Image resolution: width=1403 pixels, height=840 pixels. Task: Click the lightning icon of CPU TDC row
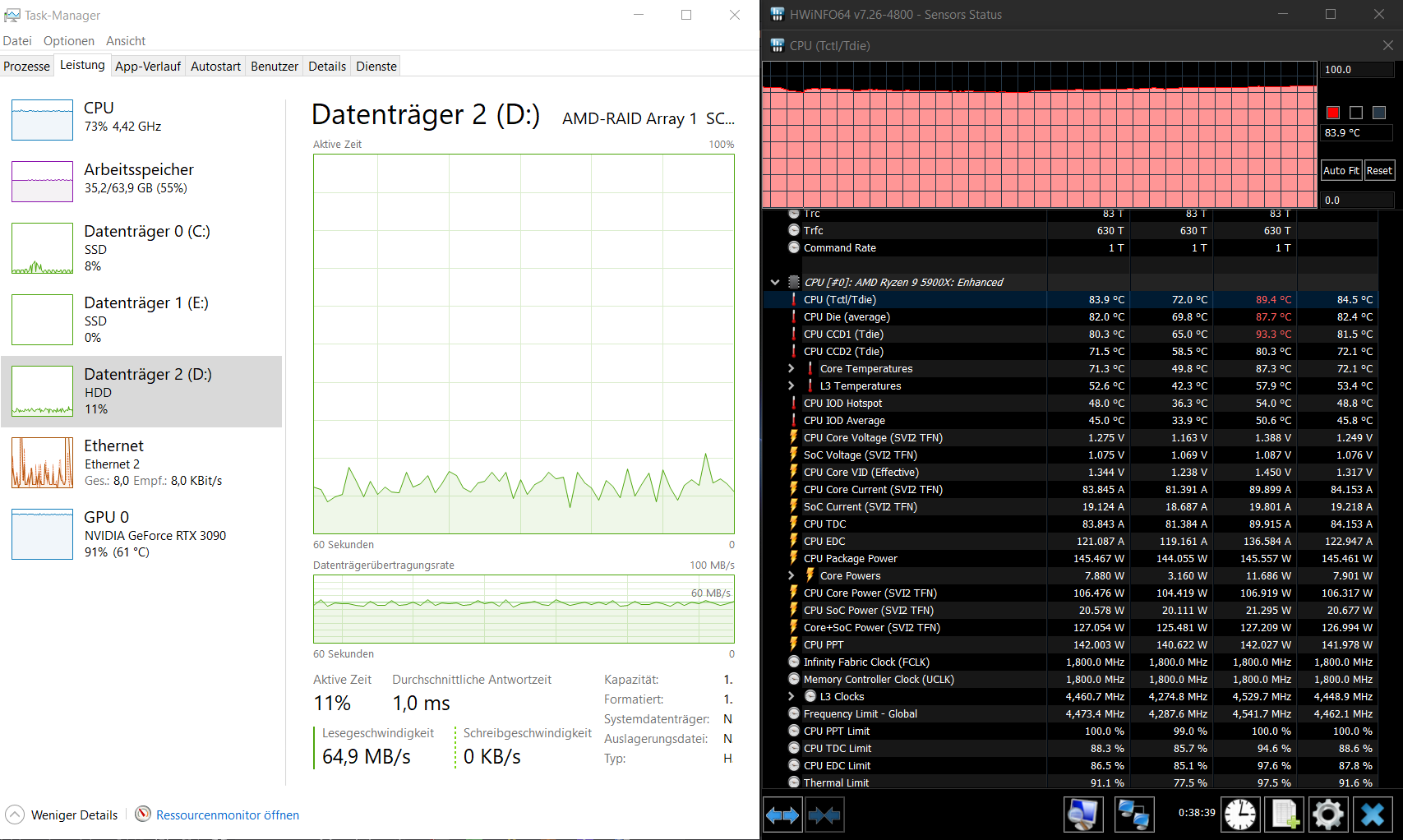(794, 523)
